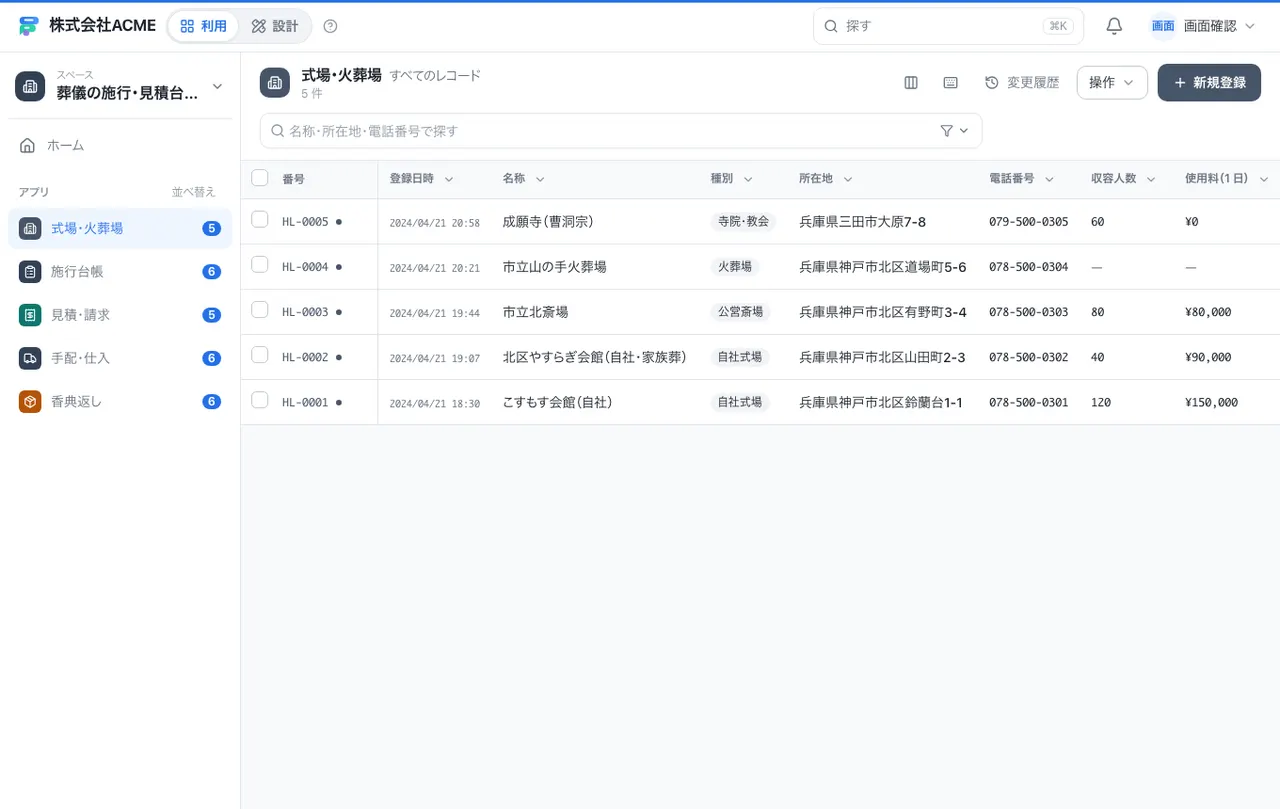Expand the space selector chevron

click(217, 86)
